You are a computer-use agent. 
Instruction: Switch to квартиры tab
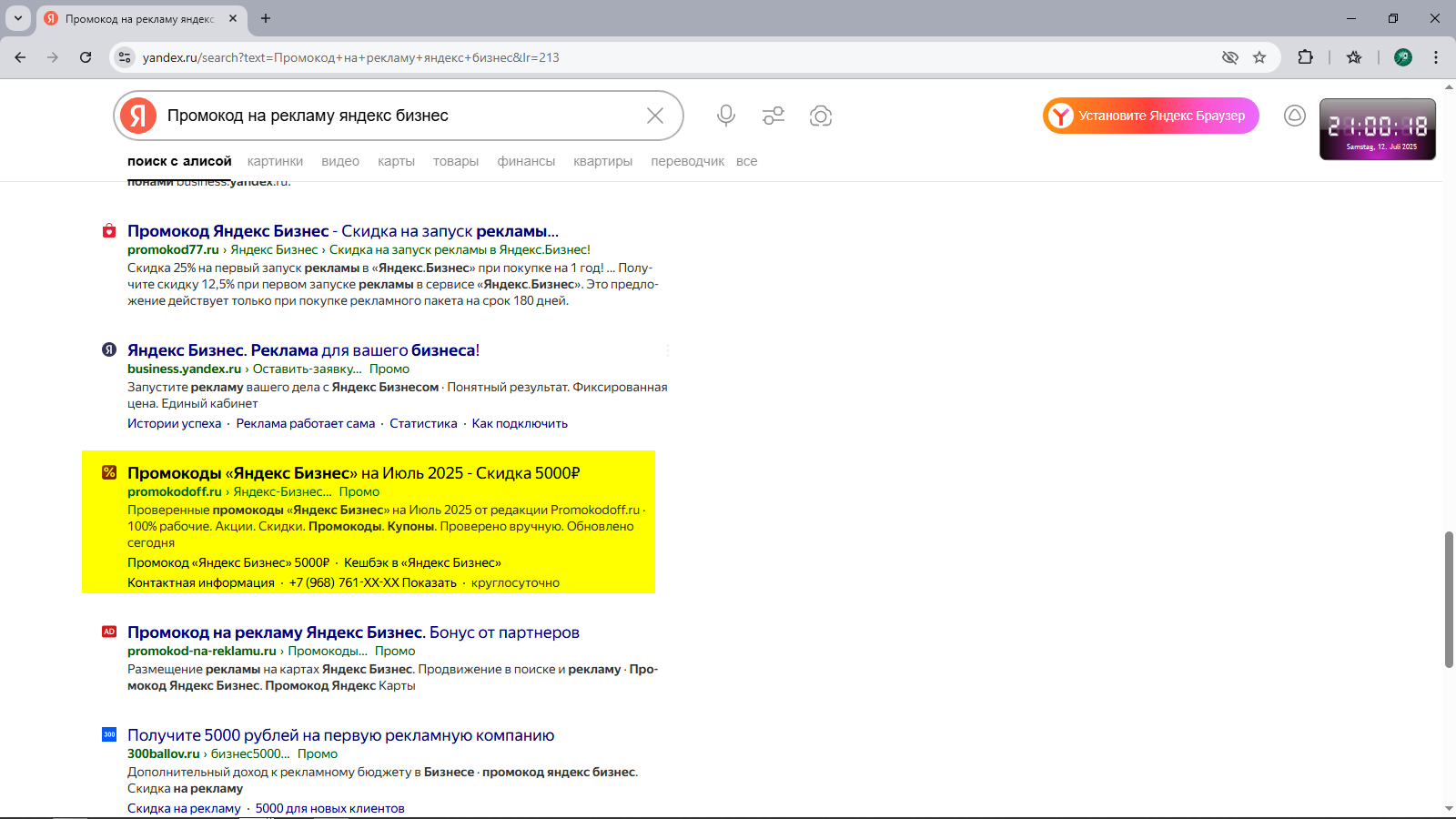click(x=602, y=161)
